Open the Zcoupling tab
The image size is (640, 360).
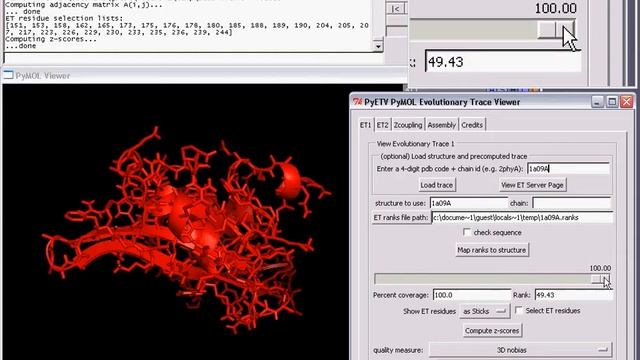[x=408, y=125]
